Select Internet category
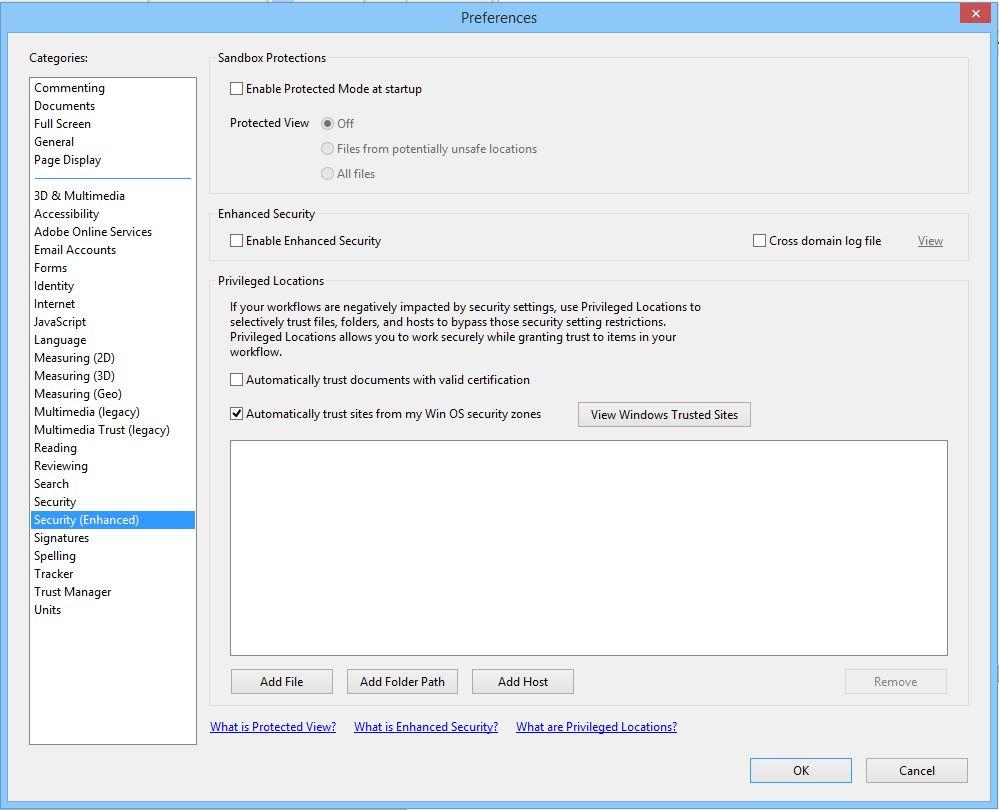 pyautogui.click(x=113, y=304)
